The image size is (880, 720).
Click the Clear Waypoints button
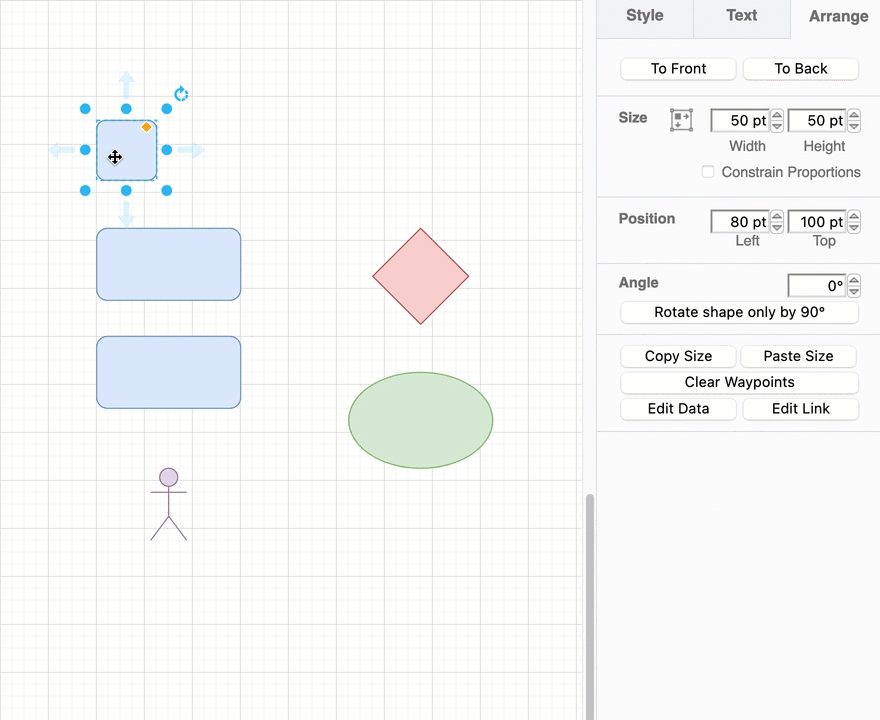[739, 382]
